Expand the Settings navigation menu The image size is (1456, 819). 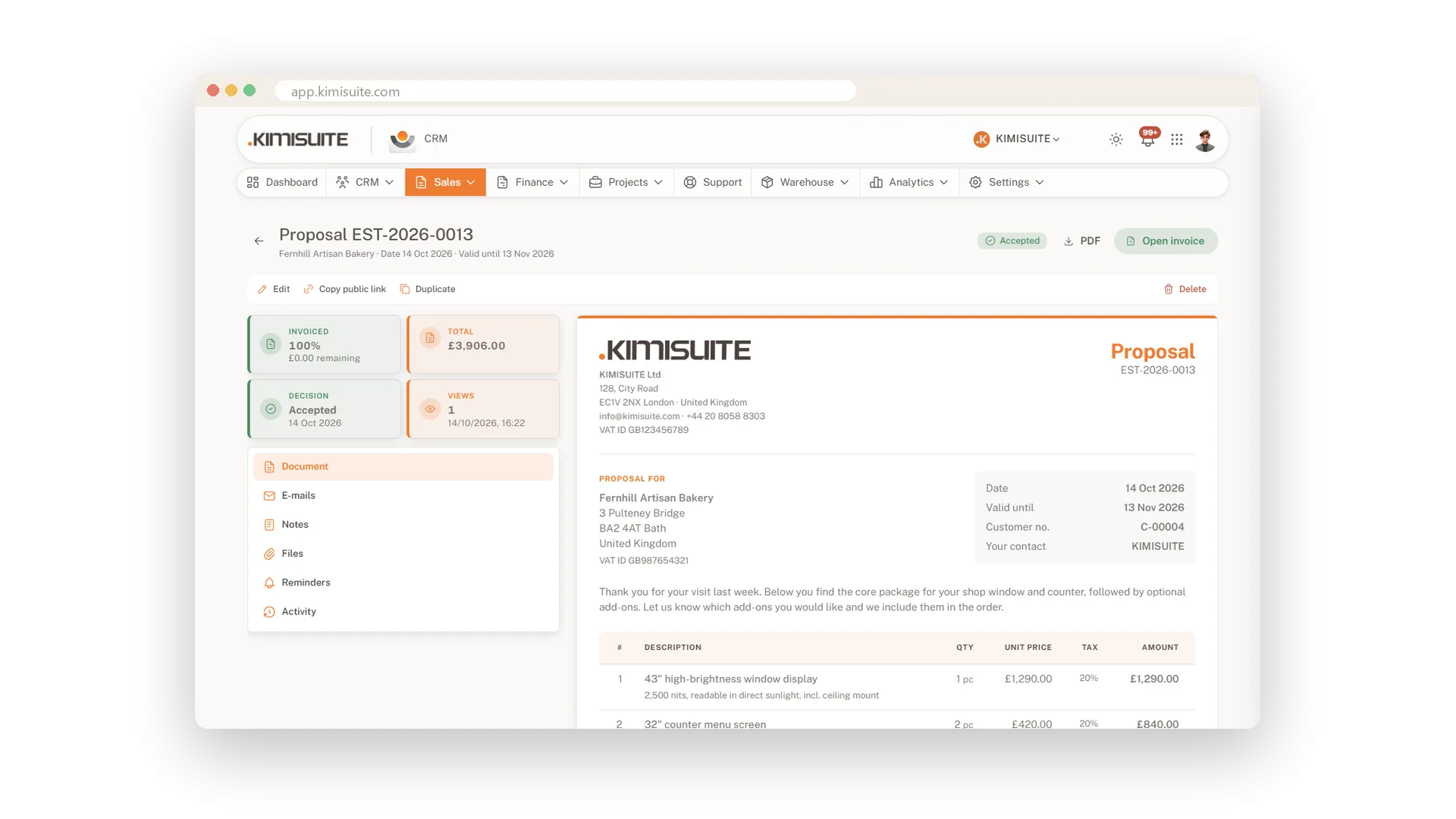tap(1007, 183)
